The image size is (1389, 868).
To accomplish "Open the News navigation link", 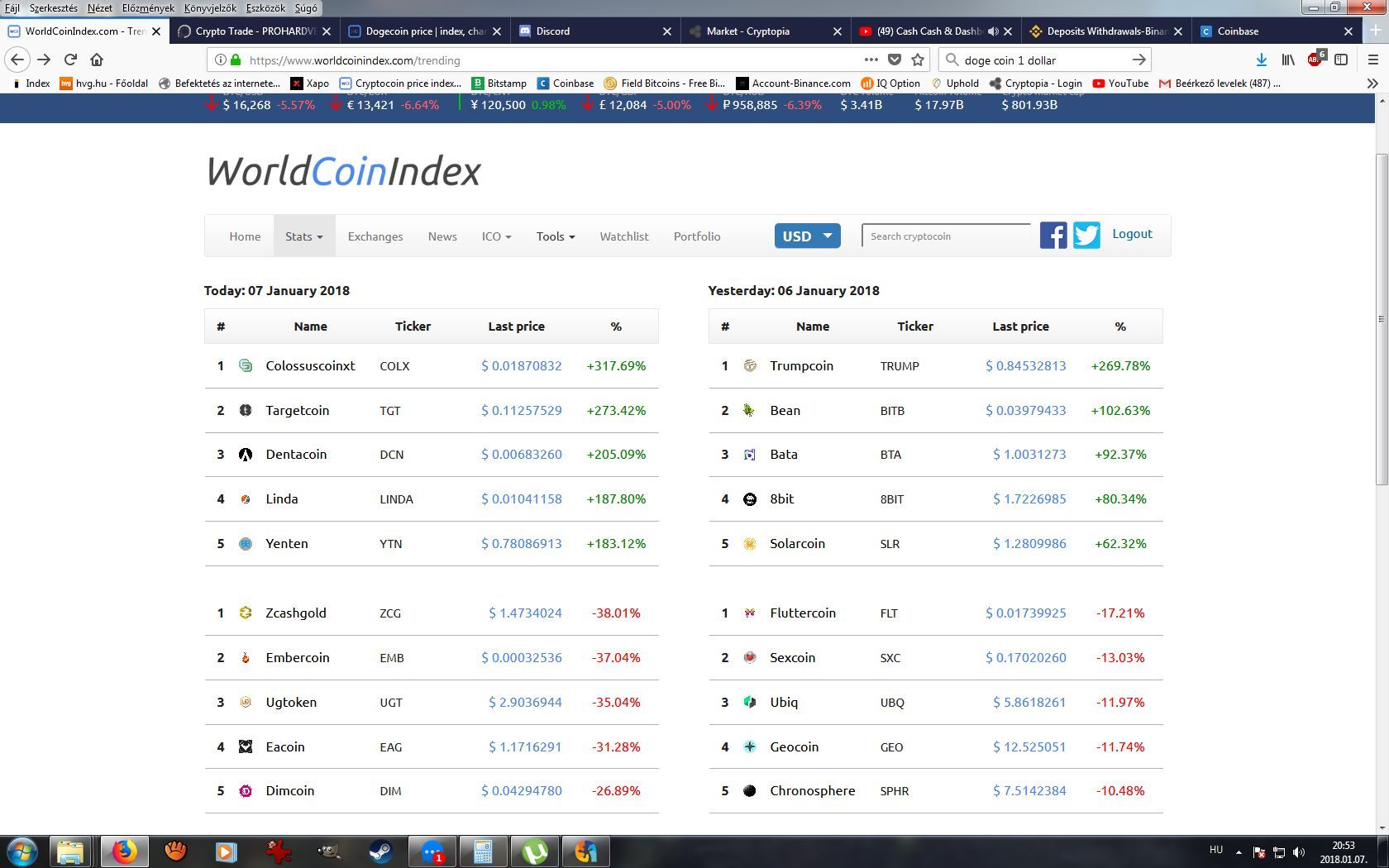I will (442, 236).
